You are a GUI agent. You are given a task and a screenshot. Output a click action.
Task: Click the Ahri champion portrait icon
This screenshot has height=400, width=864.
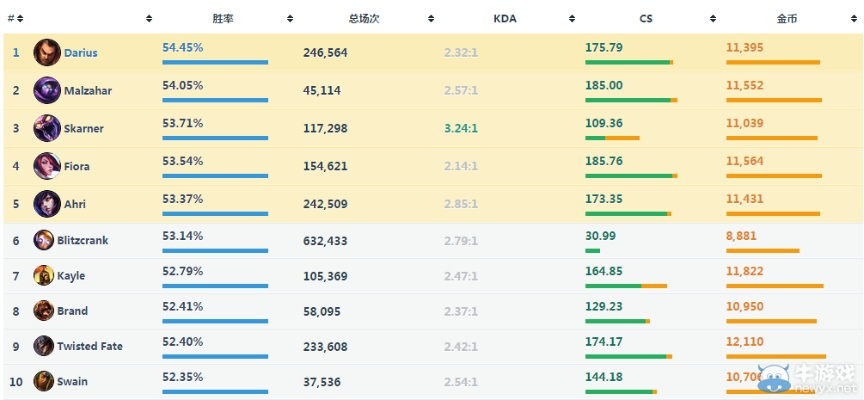click(x=47, y=203)
